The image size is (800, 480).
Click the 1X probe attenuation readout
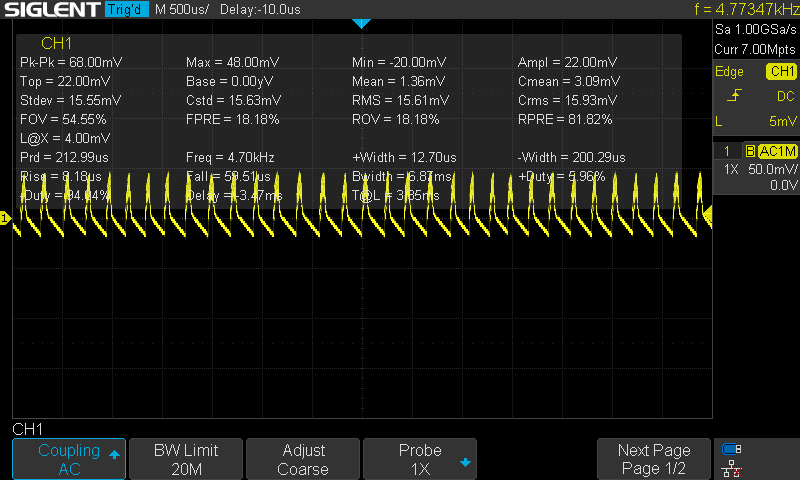click(x=731, y=169)
